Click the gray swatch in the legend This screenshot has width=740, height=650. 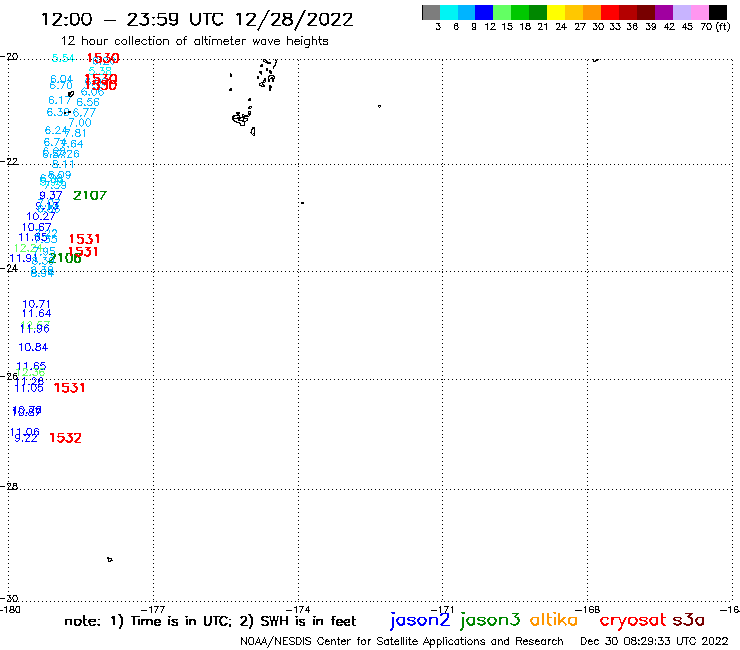(431, 12)
